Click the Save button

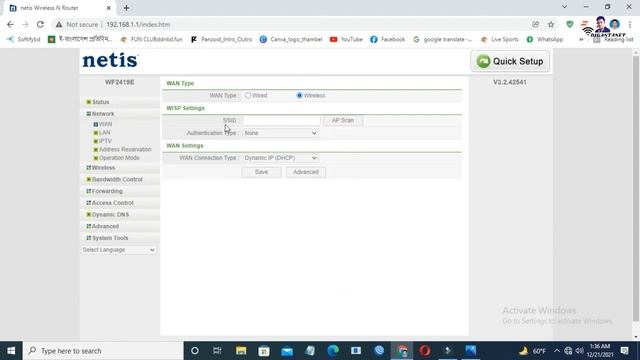[261, 172]
